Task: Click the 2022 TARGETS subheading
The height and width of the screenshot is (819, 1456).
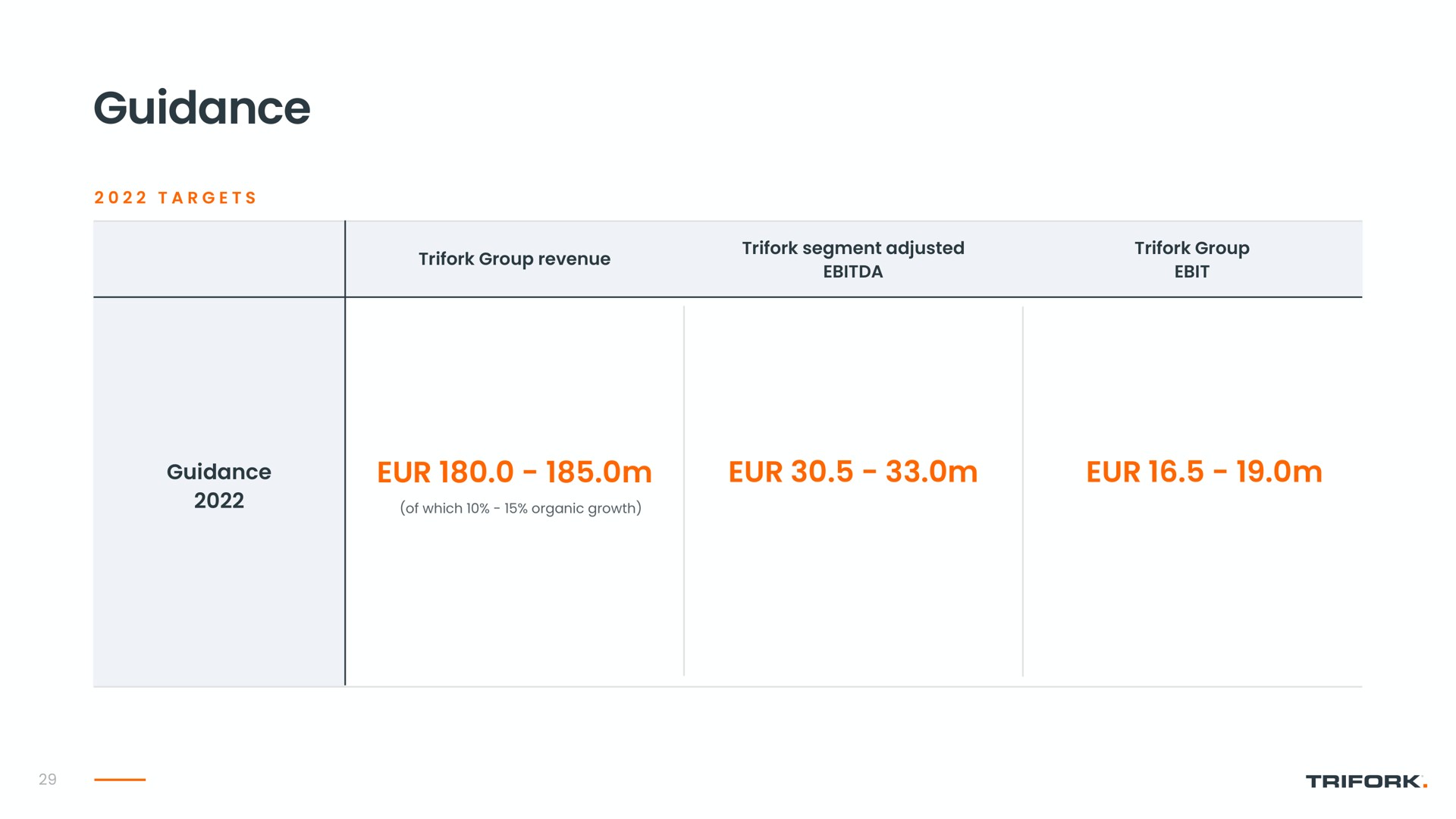Action: [175, 198]
